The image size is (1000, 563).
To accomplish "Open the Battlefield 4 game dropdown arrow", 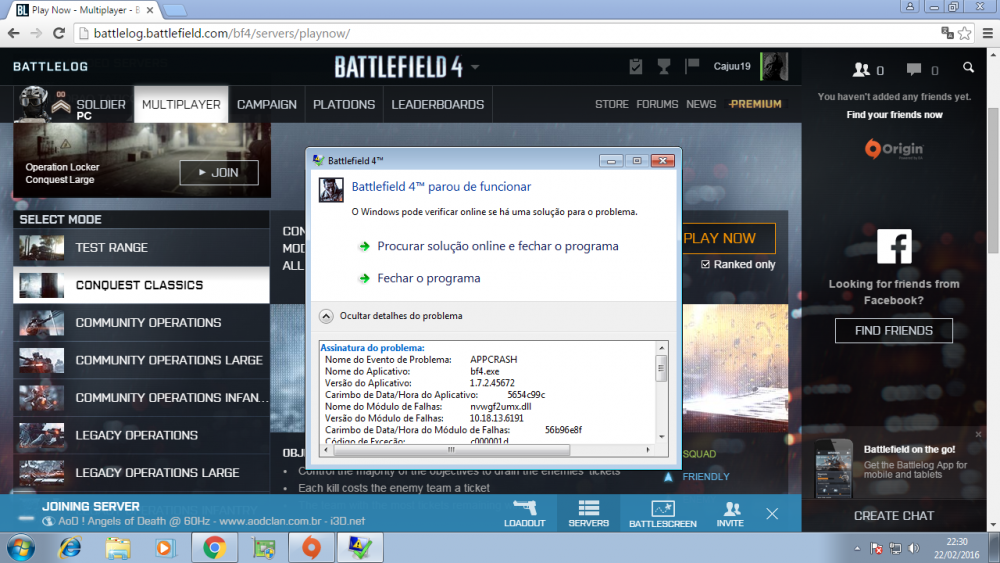I will click(474, 68).
